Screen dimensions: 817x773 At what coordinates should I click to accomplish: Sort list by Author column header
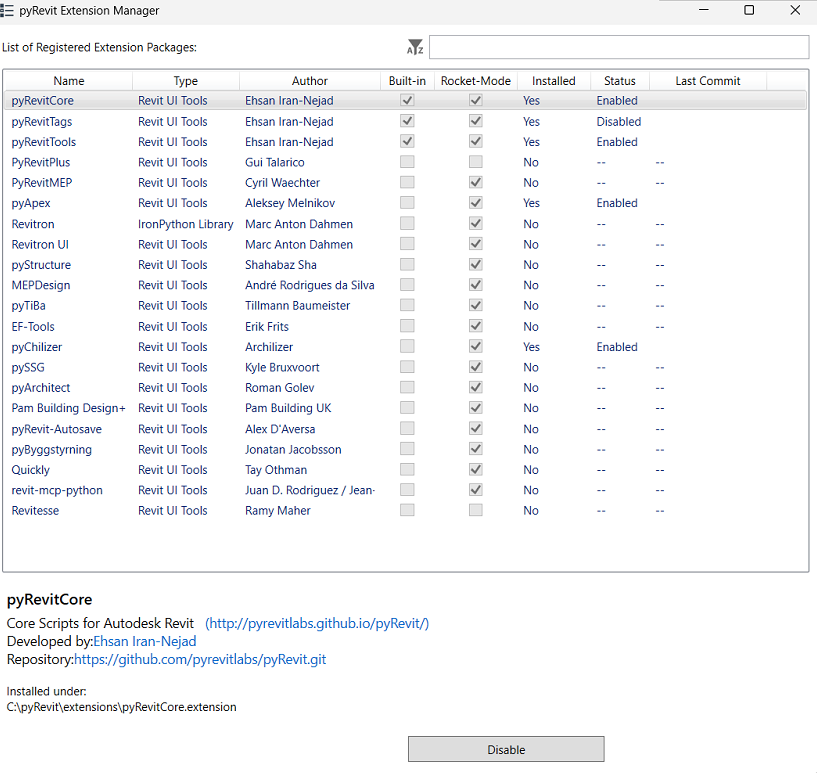point(309,81)
